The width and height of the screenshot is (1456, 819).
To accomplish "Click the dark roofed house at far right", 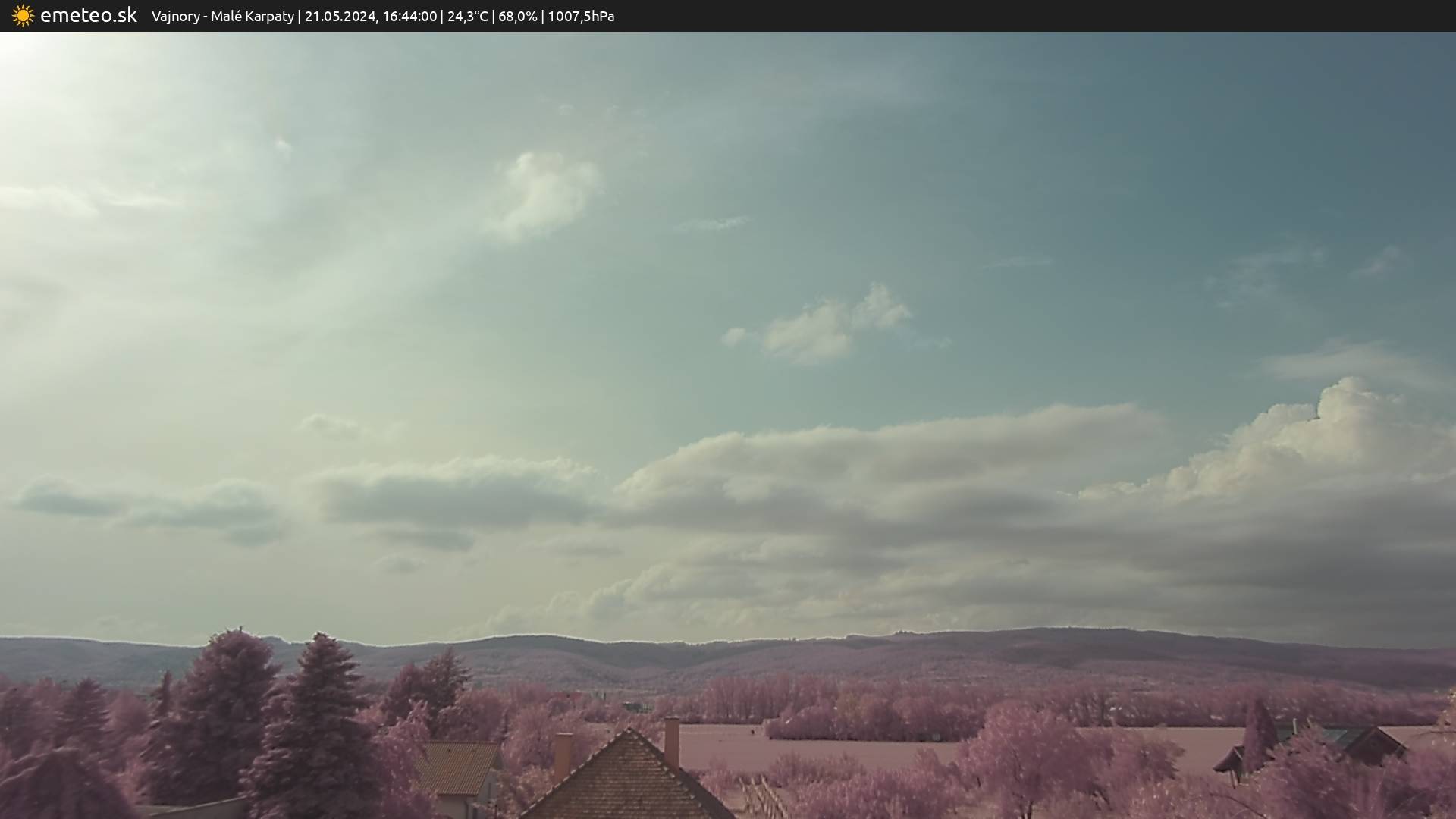I will point(1373,745).
